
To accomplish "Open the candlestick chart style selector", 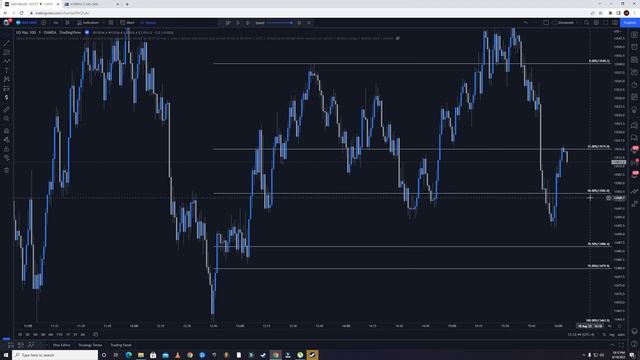I will point(67,23).
